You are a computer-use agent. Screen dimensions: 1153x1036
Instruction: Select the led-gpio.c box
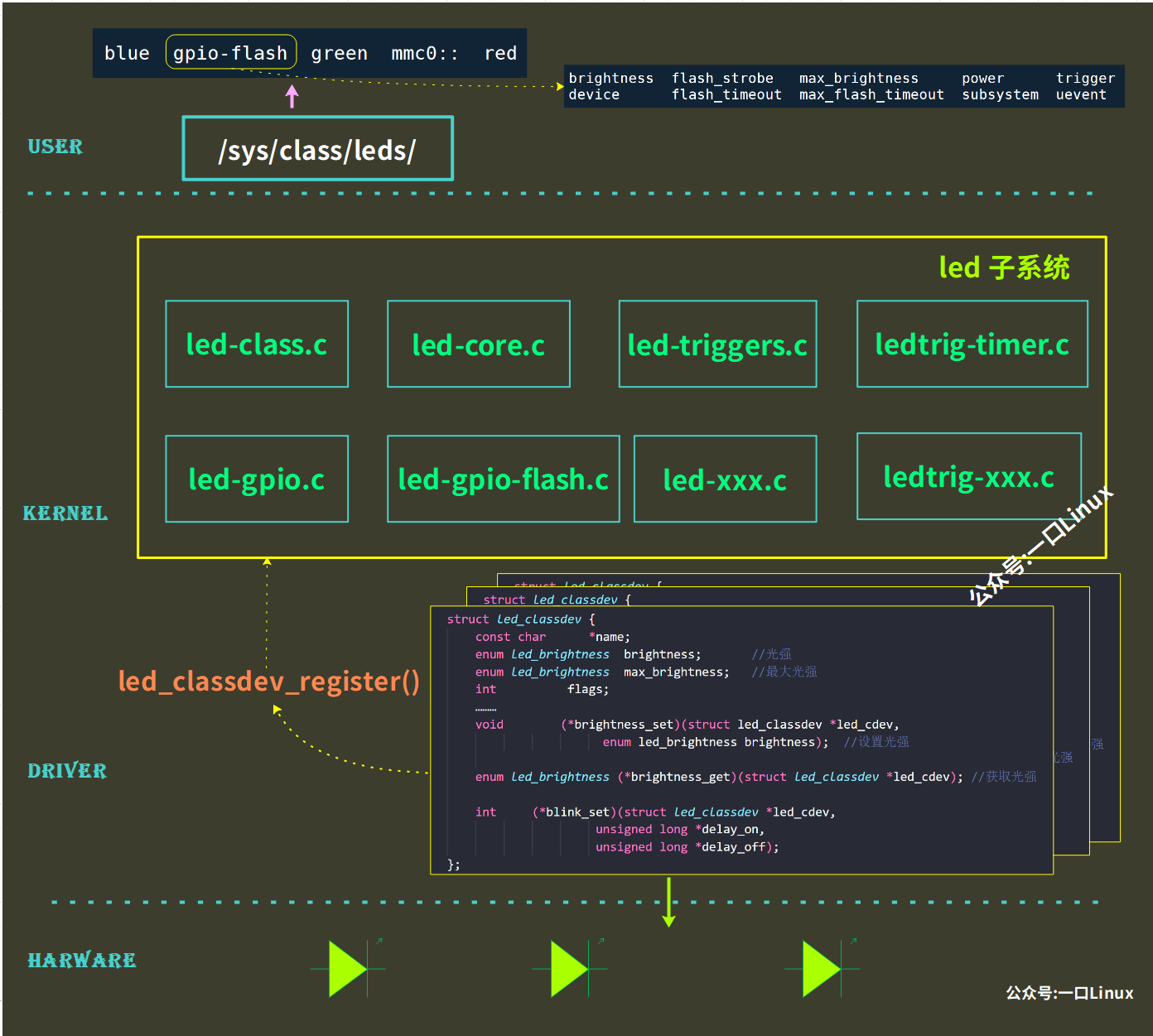(257, 479)
